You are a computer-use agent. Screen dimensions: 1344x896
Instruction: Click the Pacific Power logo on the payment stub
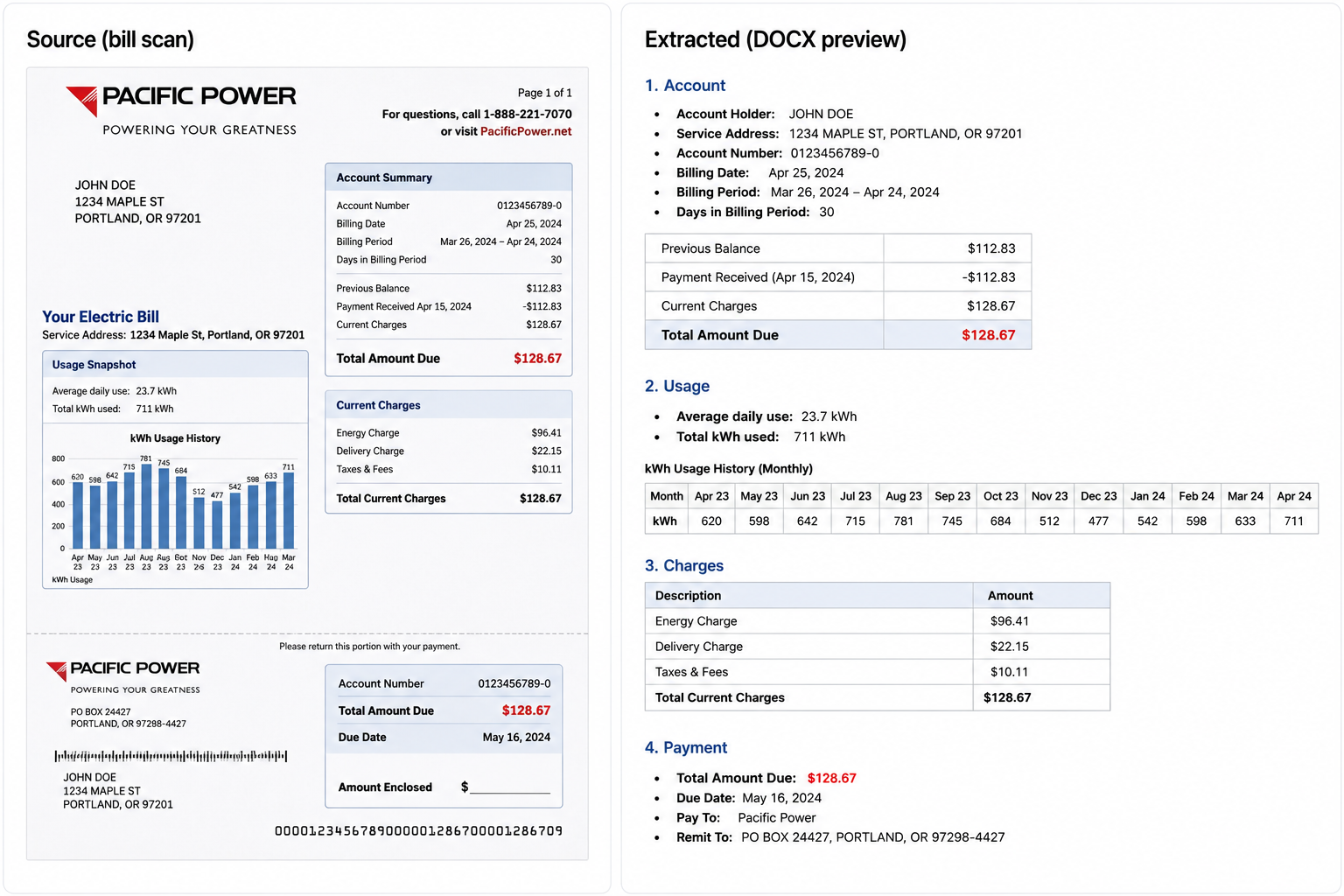pyautogui.click(x=123, y=677)
